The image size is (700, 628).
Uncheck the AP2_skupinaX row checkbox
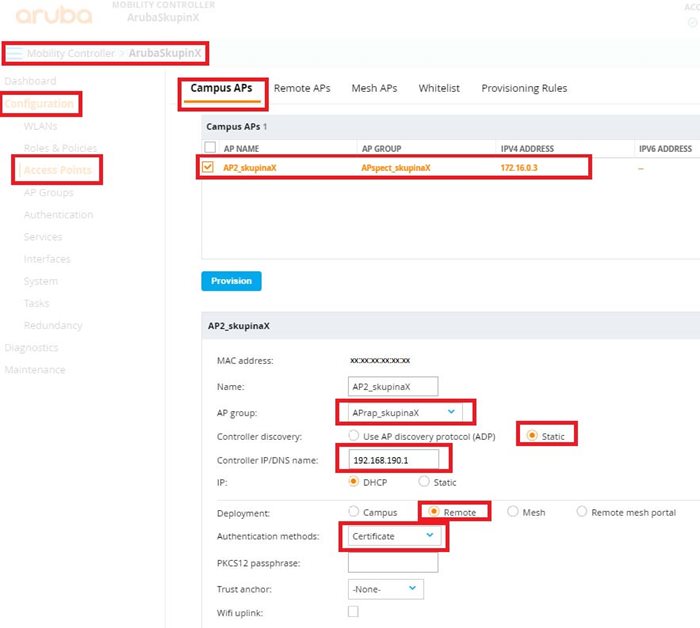pos(208,167)
